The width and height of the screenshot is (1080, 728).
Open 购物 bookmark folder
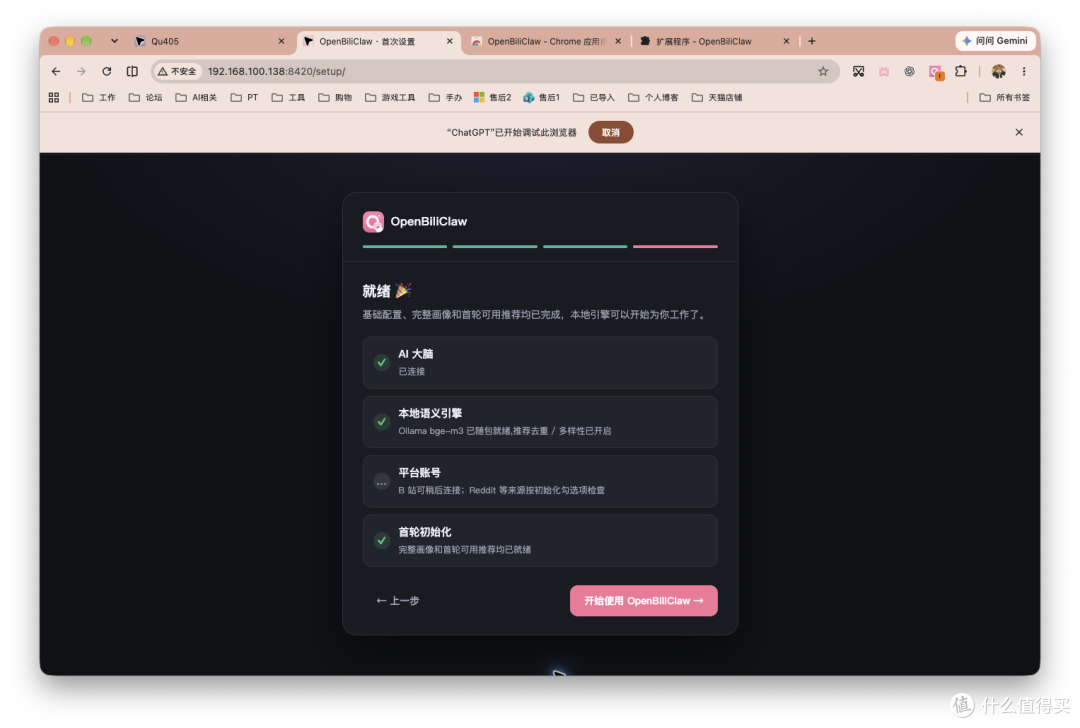click(335, 98)
